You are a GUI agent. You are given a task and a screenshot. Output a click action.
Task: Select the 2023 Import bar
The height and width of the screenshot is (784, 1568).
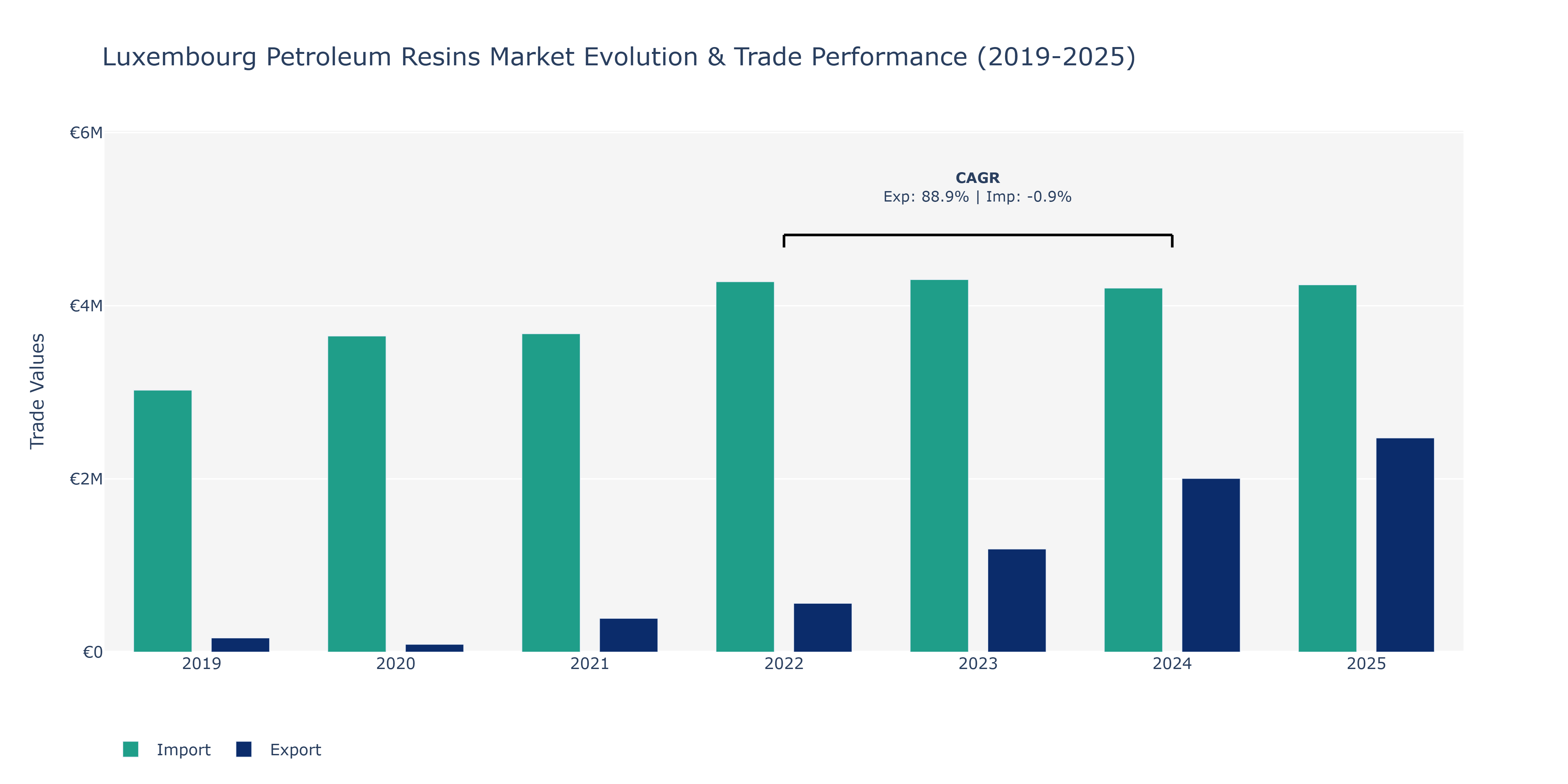click(x=939, y=465)
